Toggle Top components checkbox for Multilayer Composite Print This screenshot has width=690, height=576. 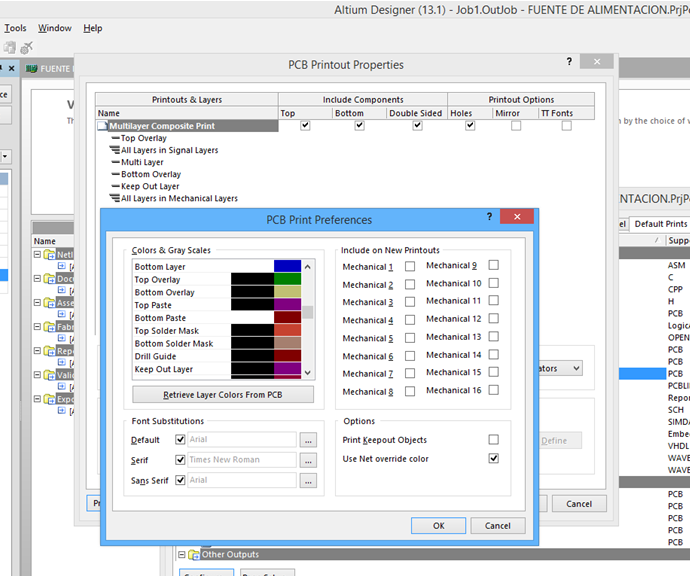click(305, 126)
